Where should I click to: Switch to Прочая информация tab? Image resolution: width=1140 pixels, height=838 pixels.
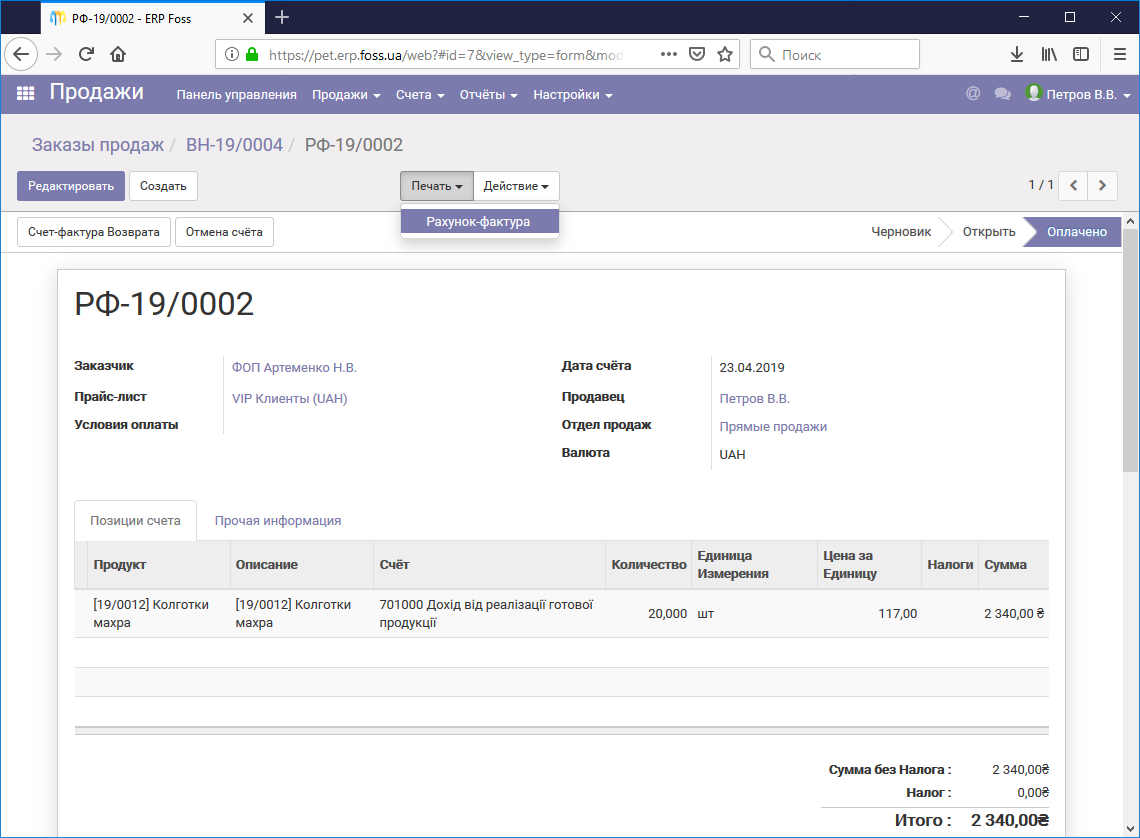click(278, 520)
